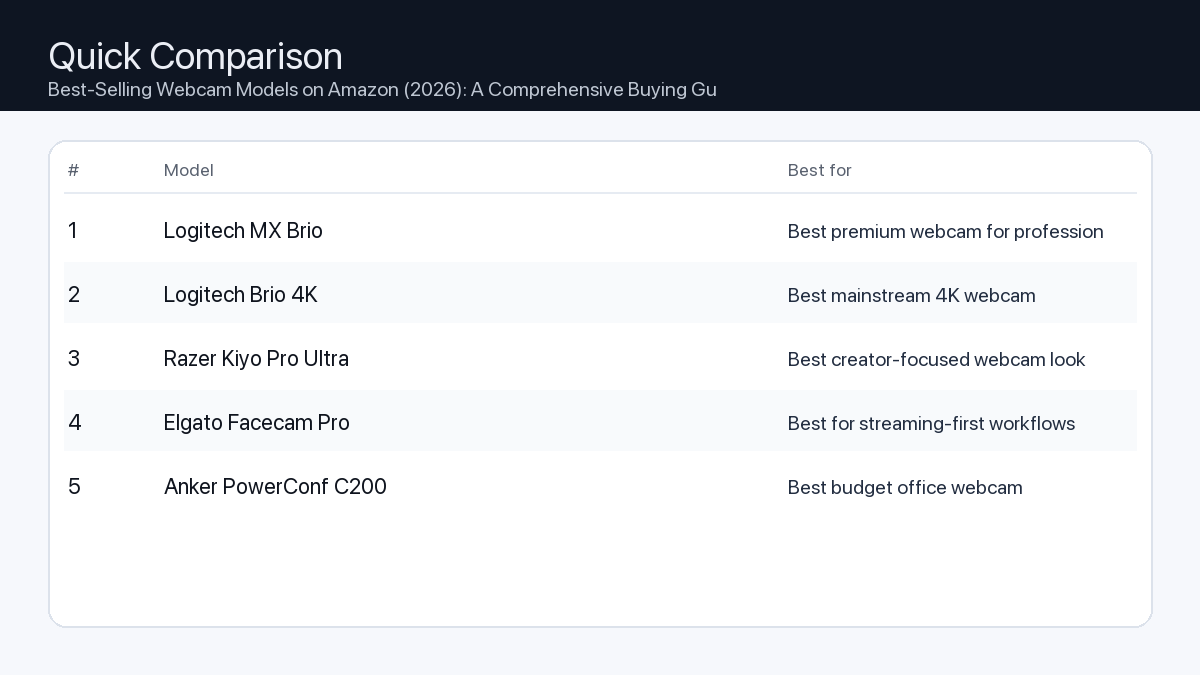
Task: Click the Model column header
Action: click(x=189, y=170)
